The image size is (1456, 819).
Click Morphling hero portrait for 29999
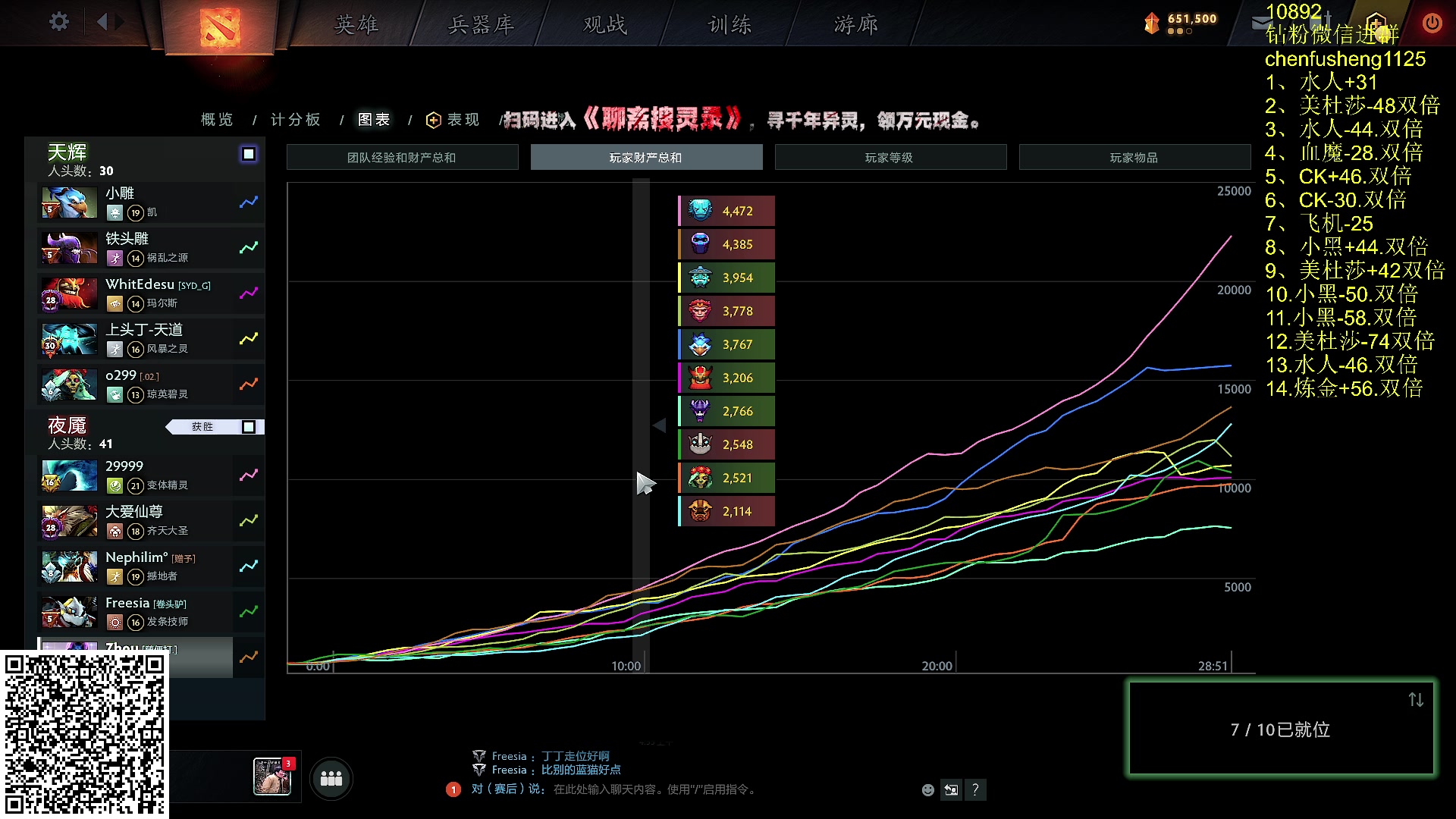coord(69,475)
